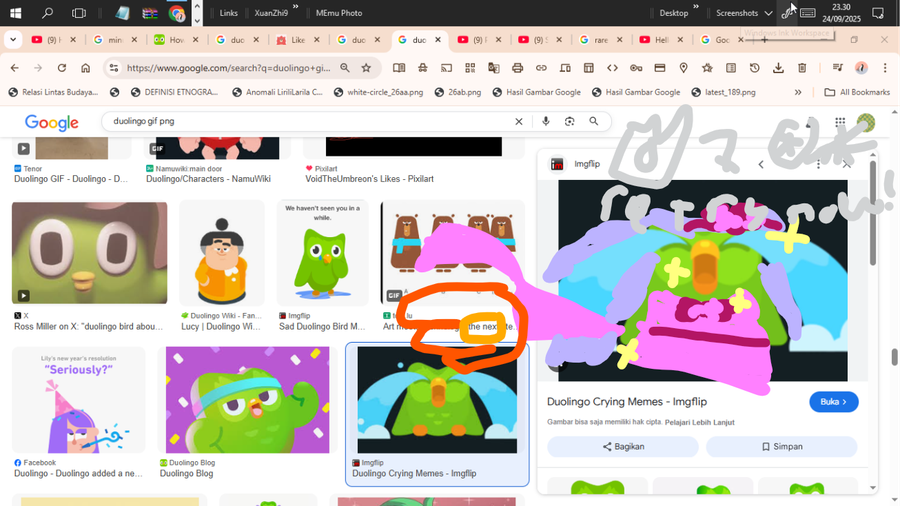
Task: Reload the current page
Action: [x=61, y=68]
